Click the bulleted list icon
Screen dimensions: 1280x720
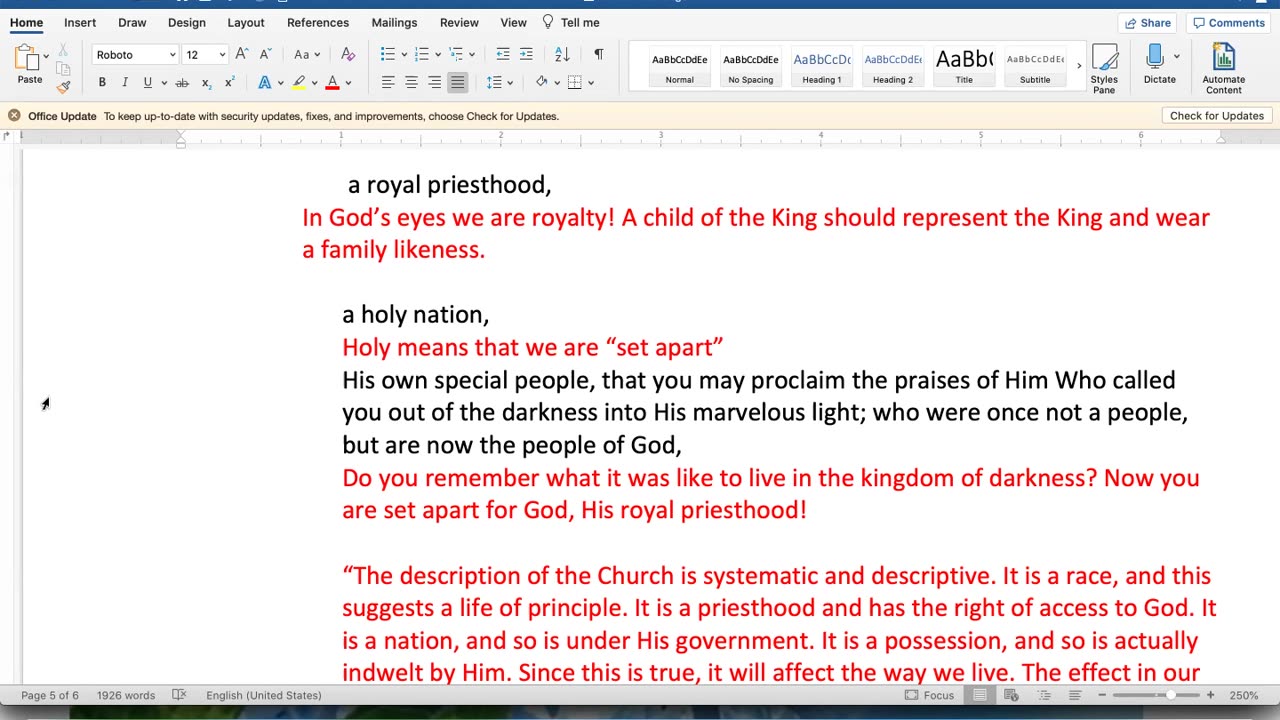pyautogui.click(x=388, y=54)
